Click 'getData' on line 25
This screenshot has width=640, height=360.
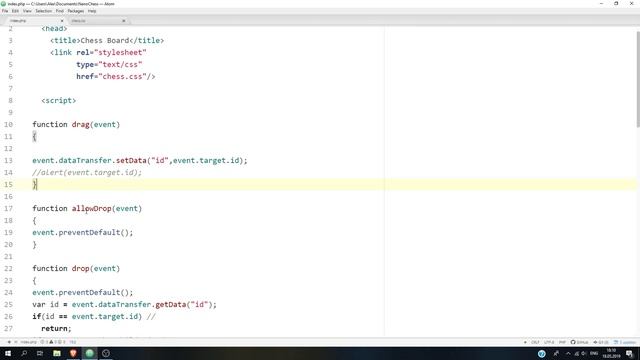[171, 304]
